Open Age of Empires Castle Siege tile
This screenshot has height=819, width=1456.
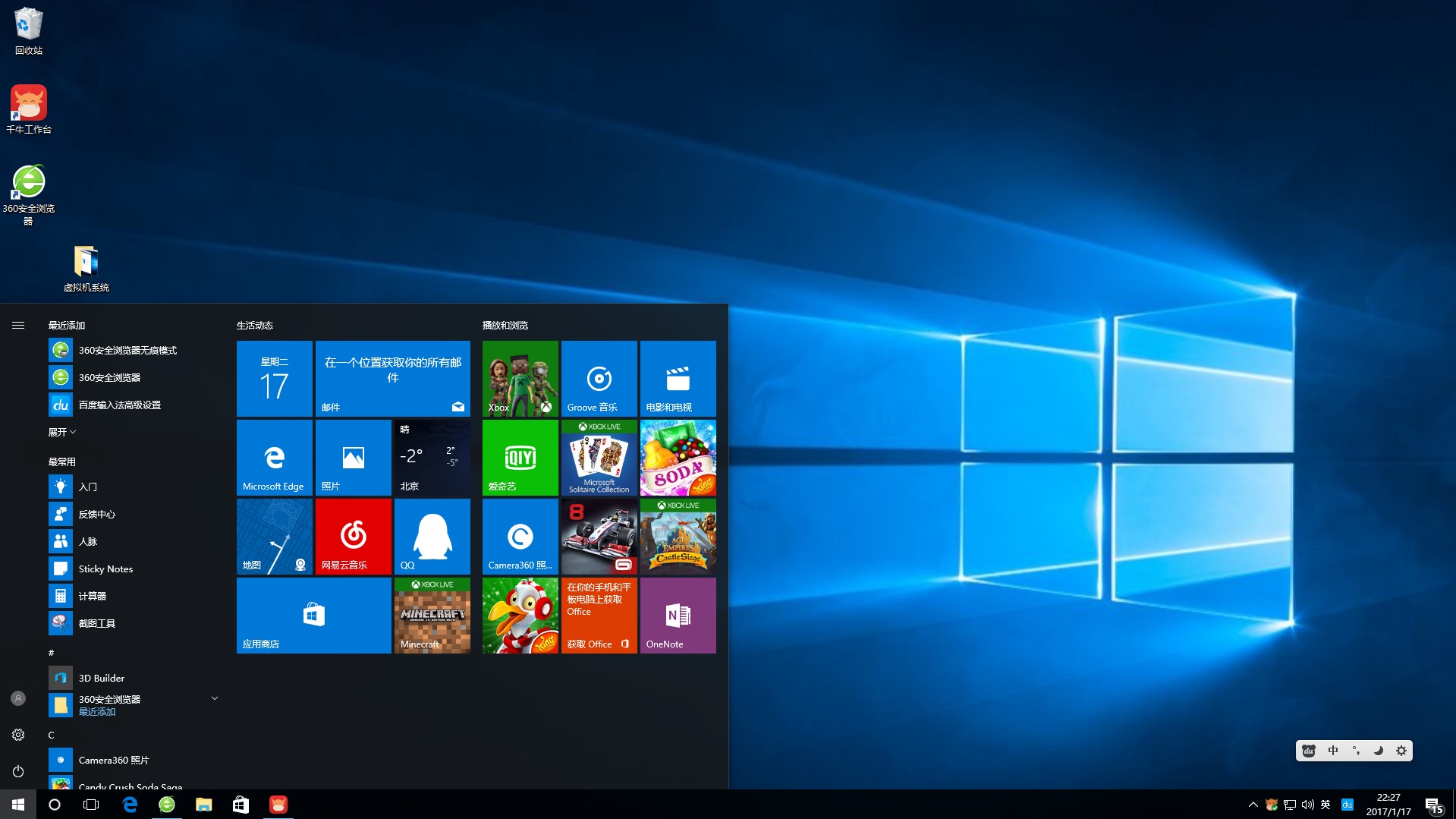[x=678, y=537]
